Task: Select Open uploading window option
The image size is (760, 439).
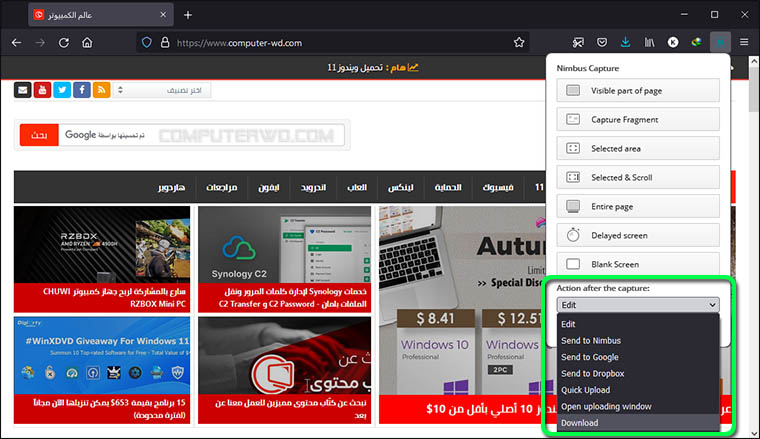Action: pos(638,407)
